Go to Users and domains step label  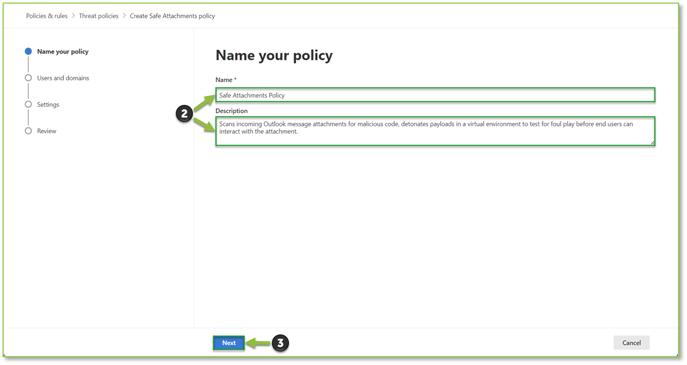click(63, 78)
